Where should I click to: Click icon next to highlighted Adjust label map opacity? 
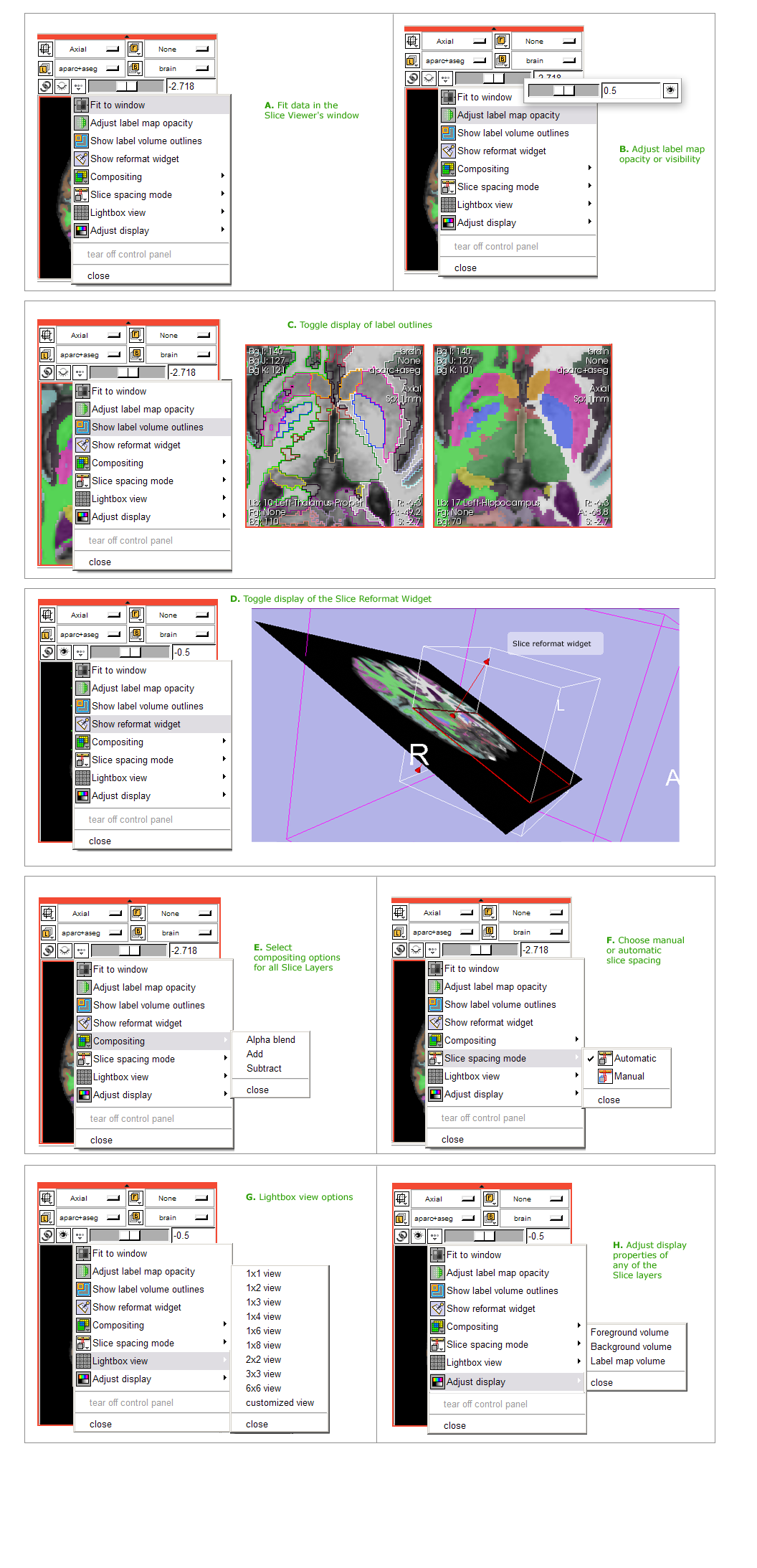[448, 115]
